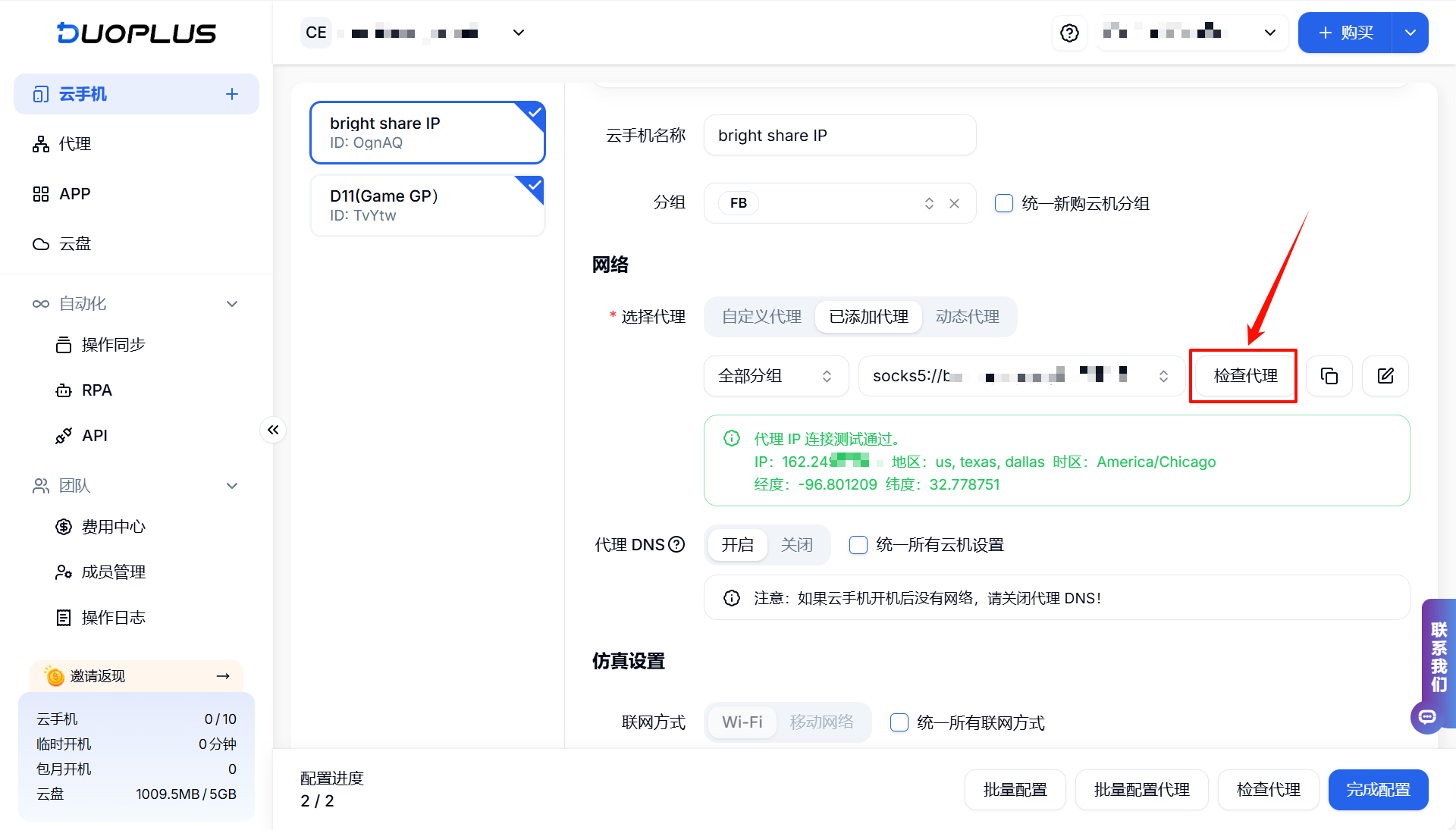Viewport: 1456px width, 830px height.
Task: Switch to 自定义代理 tab
Action: click(x=761, y=317)
